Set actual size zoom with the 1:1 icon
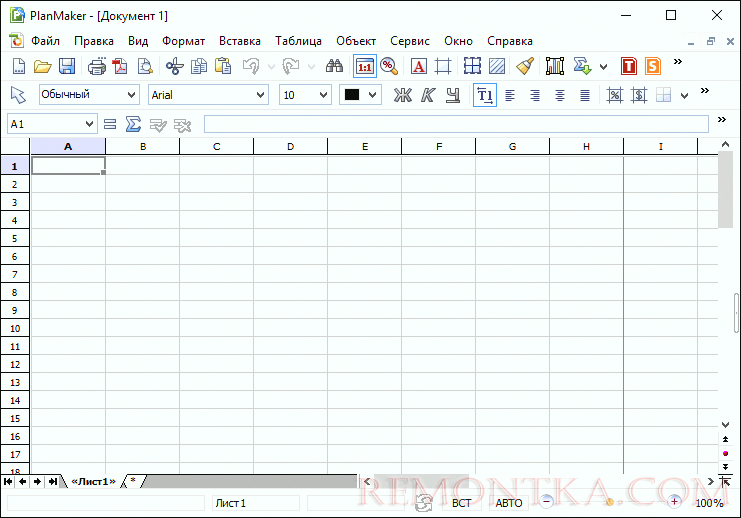Viewport: 741px width, 518px height. pyautogui.click(x=364, y=66)
